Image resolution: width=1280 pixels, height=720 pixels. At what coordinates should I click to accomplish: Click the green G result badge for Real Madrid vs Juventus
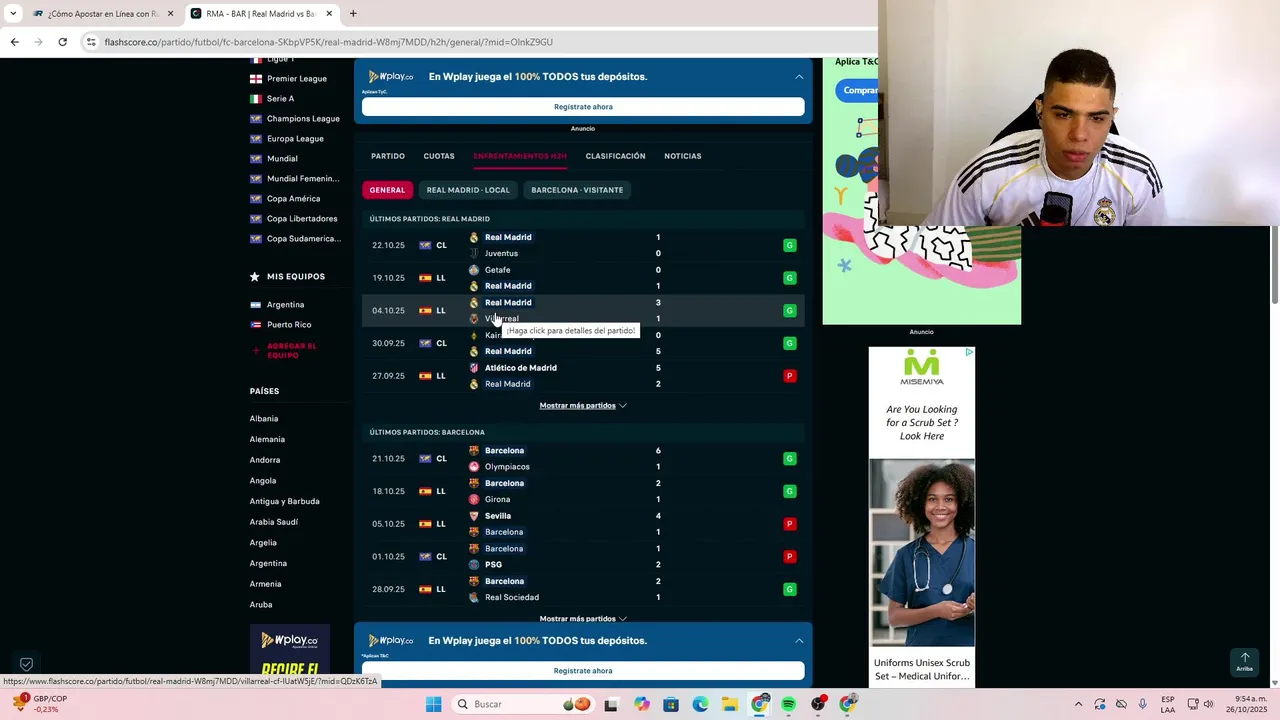pyautogui.click(x=790, y=245)
